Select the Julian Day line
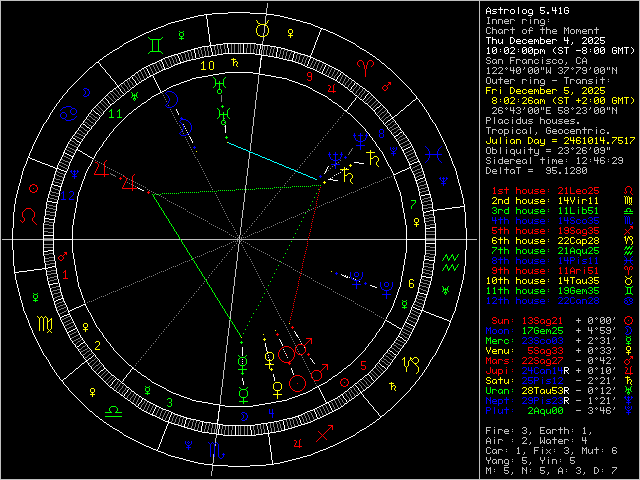Viewport: 640px width, 480px height. tap(553, 141)
